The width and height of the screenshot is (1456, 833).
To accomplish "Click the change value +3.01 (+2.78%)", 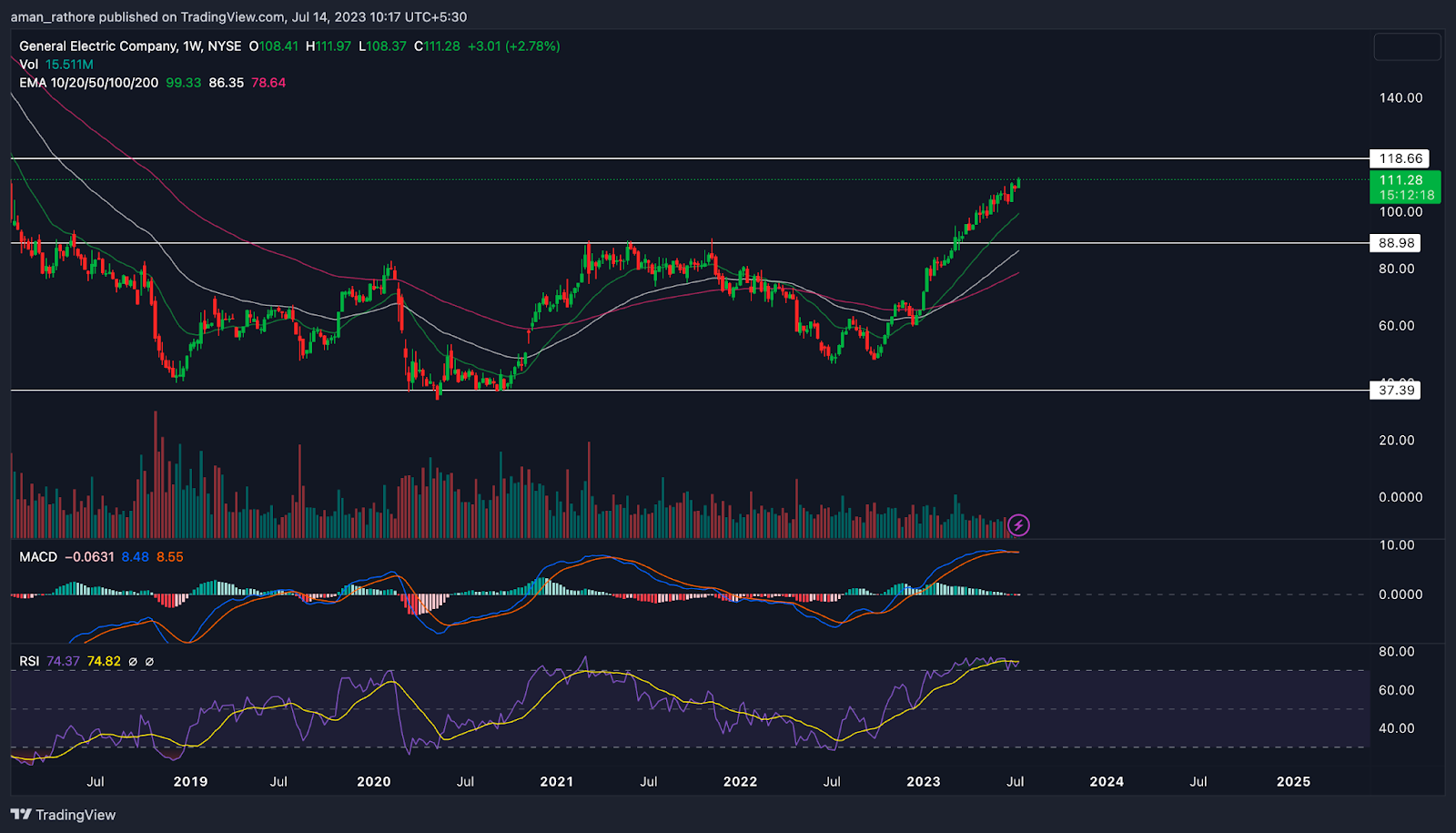I will (x=513, y=46).
